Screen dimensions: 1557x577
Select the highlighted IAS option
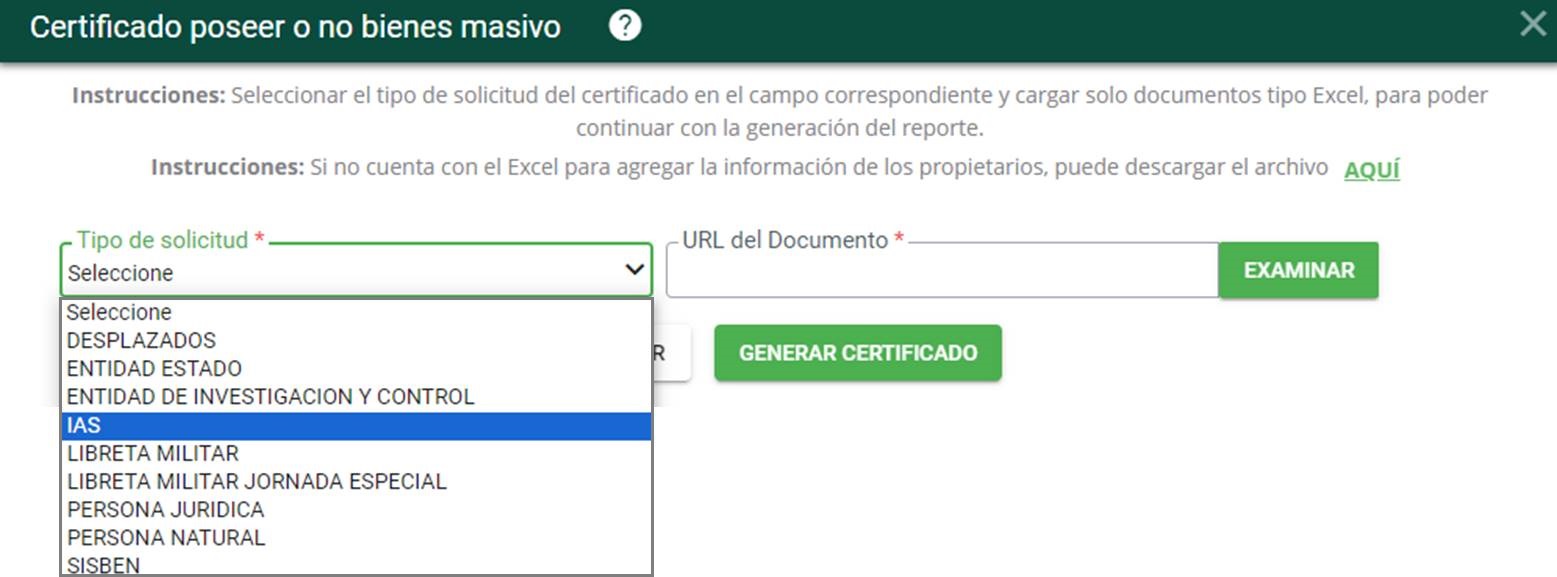click(x=84, y=426)
